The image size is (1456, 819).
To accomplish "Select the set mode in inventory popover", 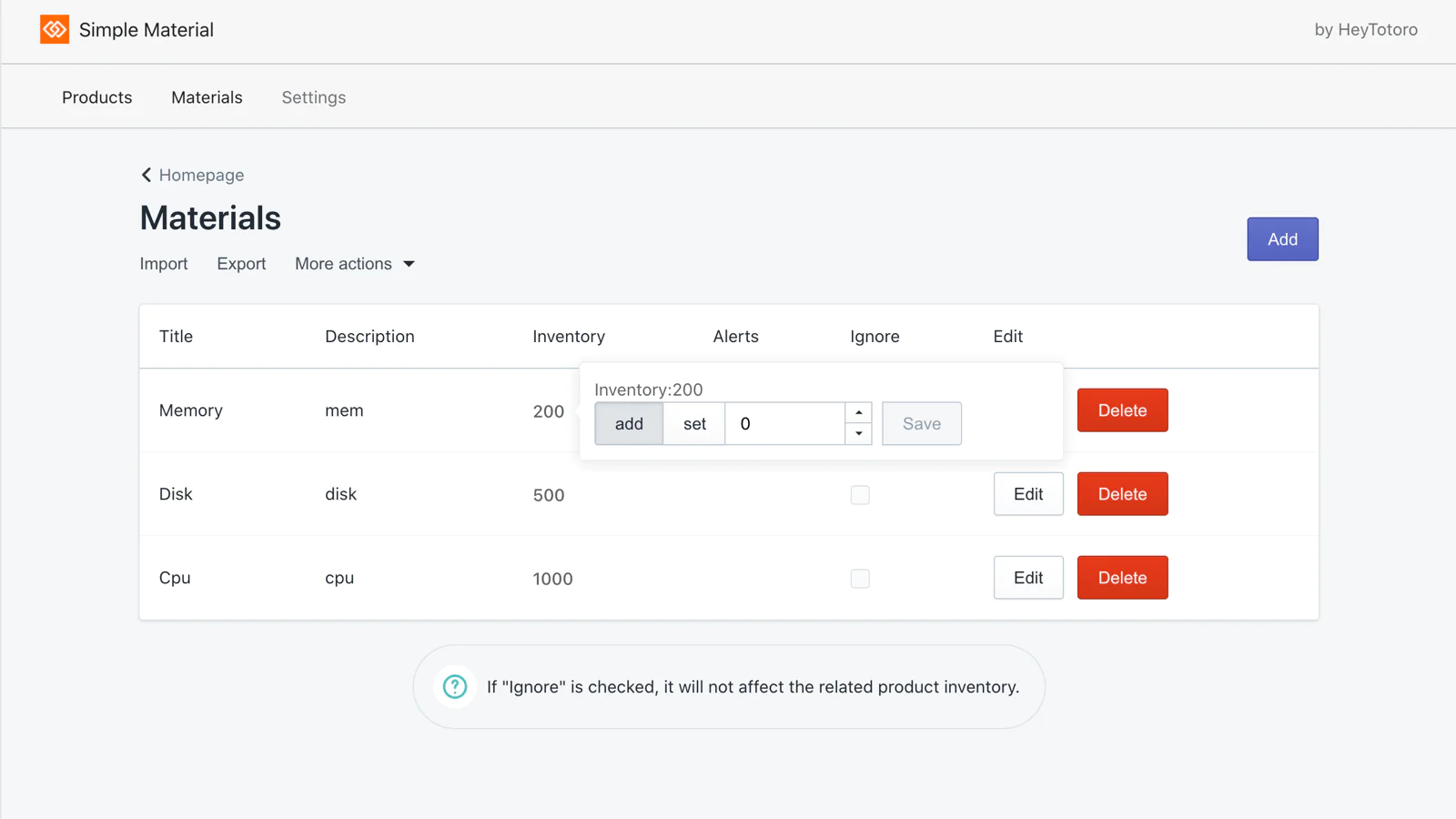I will (694, 423).
